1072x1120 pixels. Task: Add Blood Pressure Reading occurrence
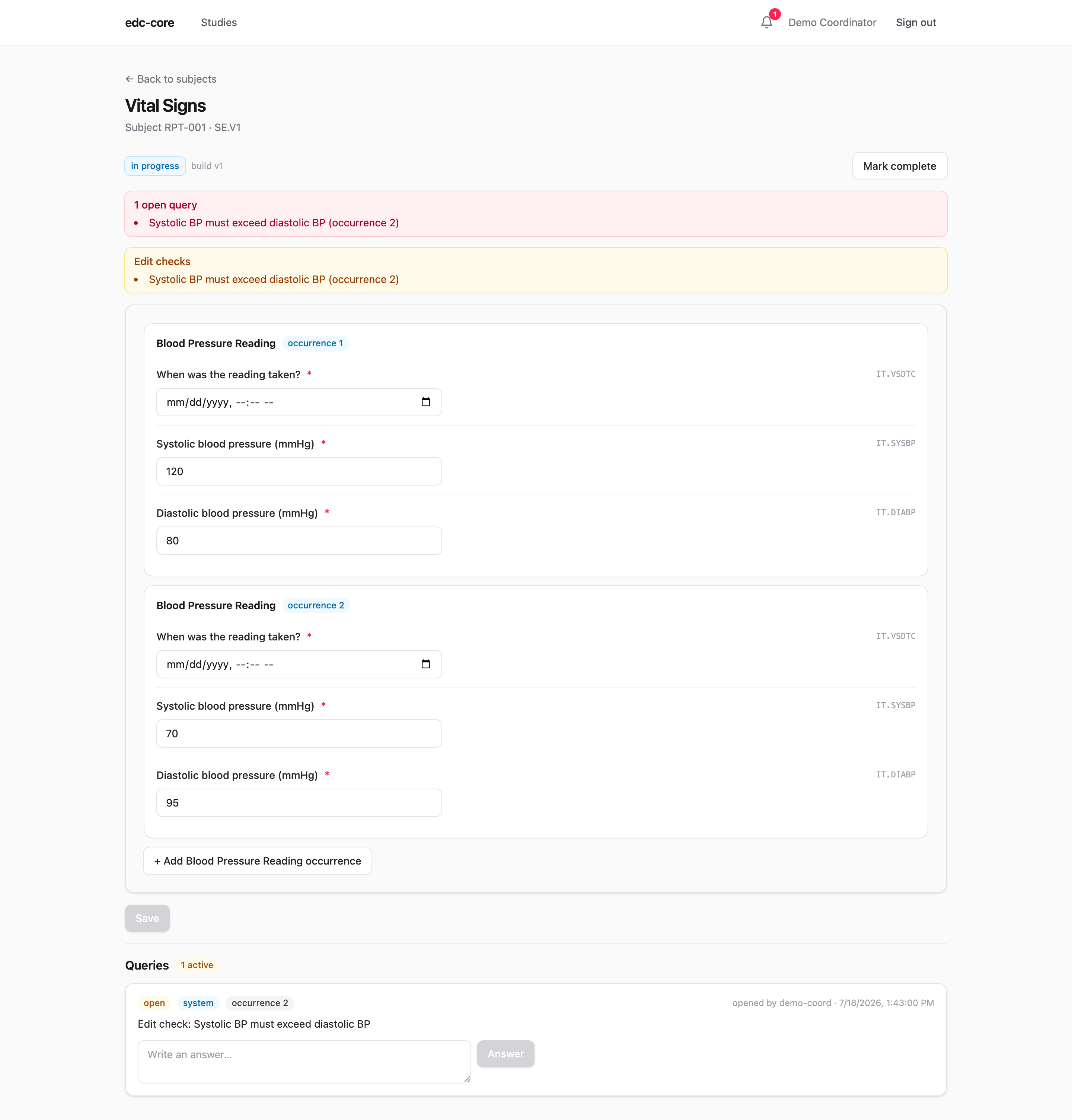point(258,860)
